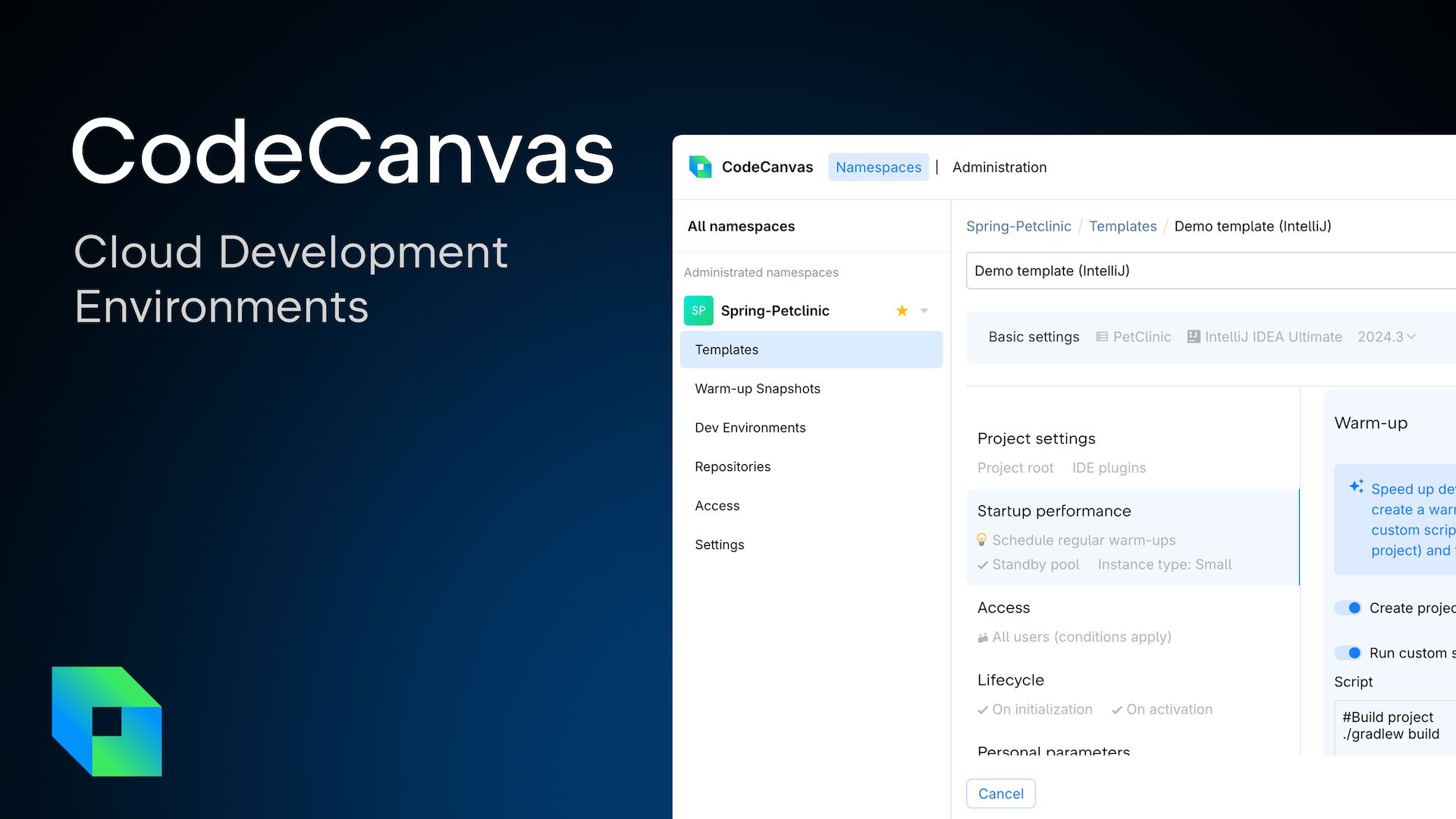Open the Templates breadcrumb link
This screenshot has width=1456, height=819.
[x=1123, y=226]
